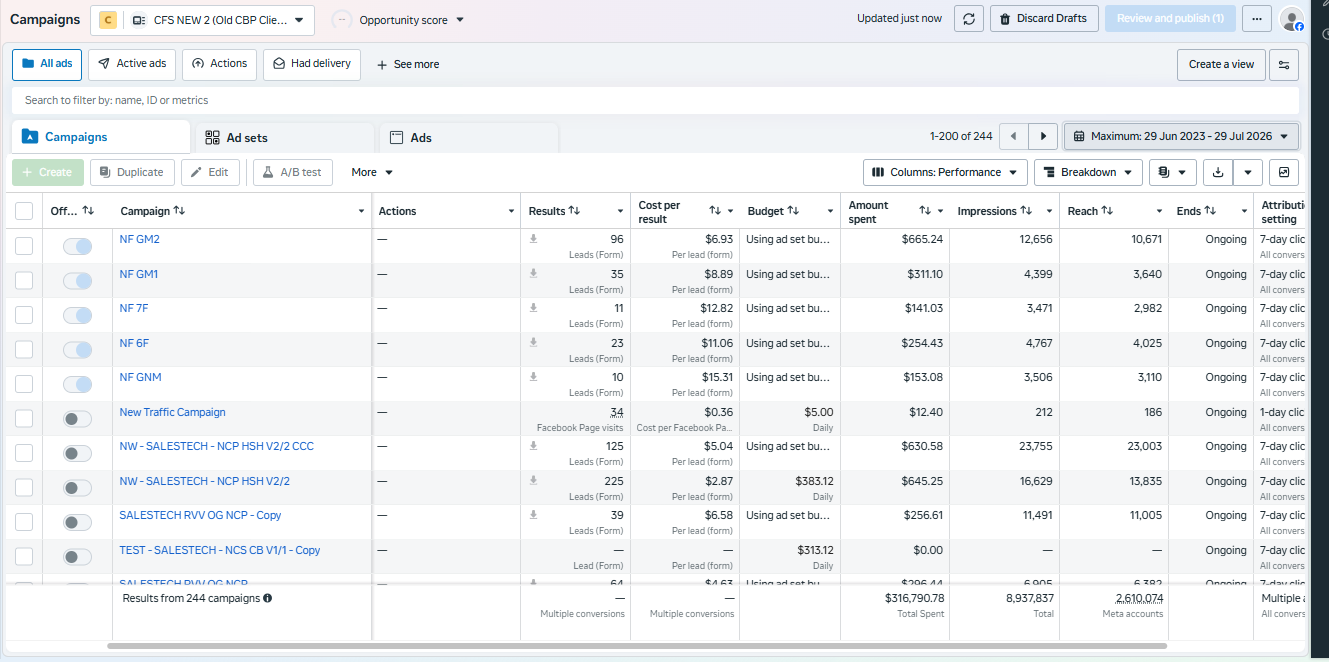Sort by Campaign name arrows
The image size is (1329, 662).
(x=179, y=211)
